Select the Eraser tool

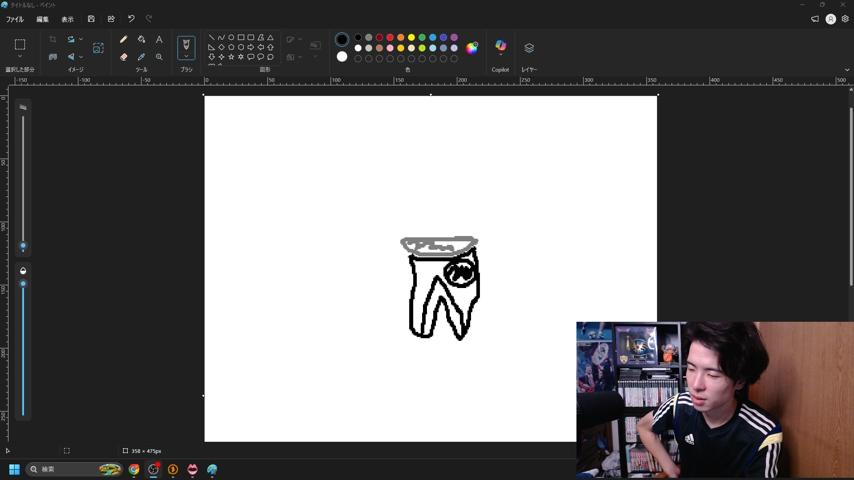(124, 57)
